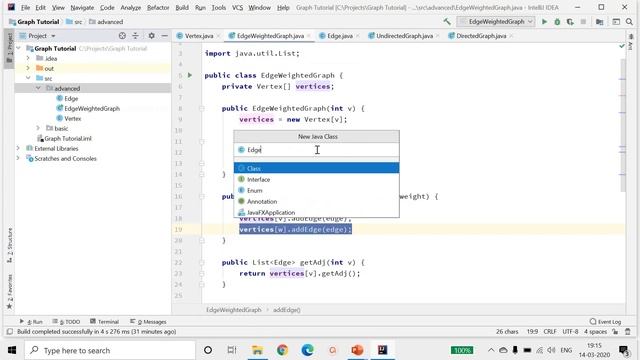This screenshot has width=640, height=360.
Task: Open PowerPoint from the taskbar
Action: tap(357, 350)
